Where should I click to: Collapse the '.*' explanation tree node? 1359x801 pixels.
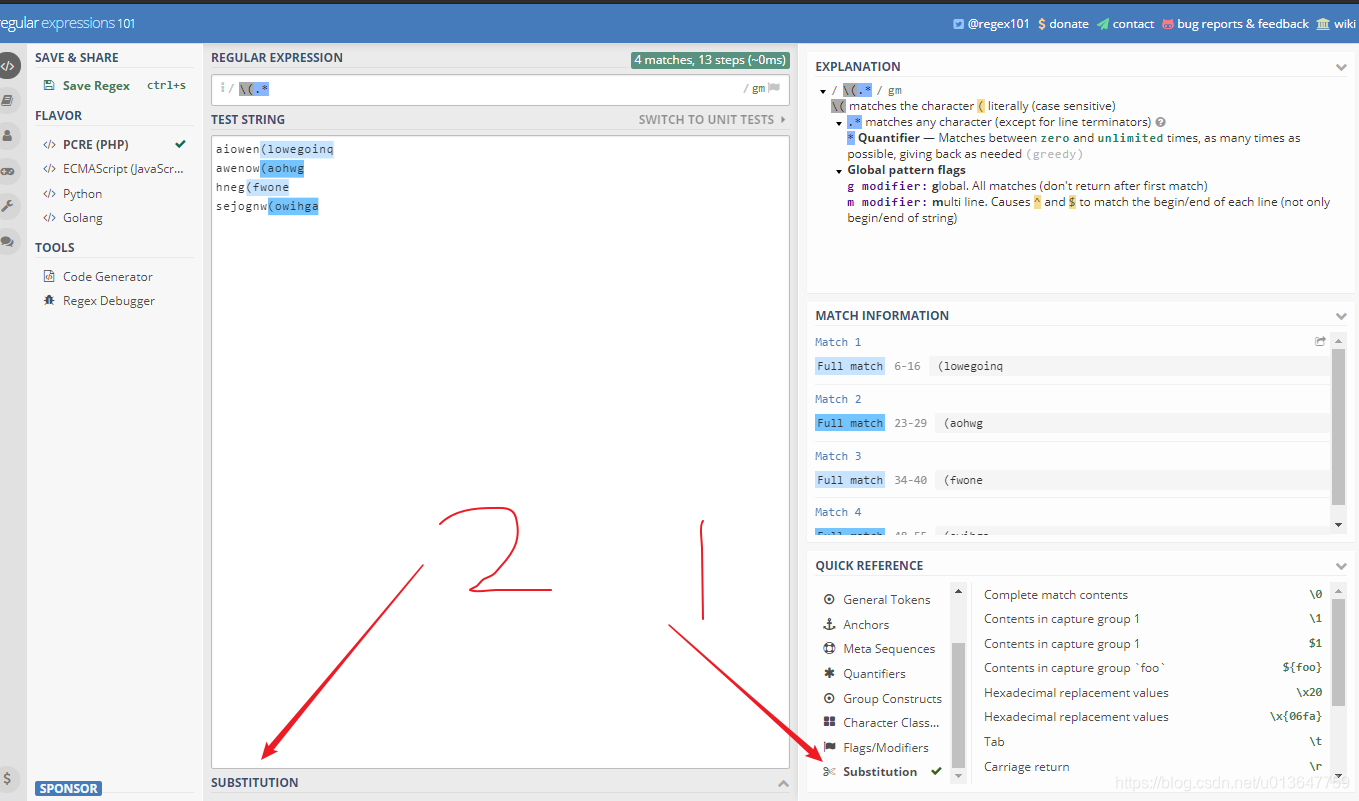[x=839, y=123]
